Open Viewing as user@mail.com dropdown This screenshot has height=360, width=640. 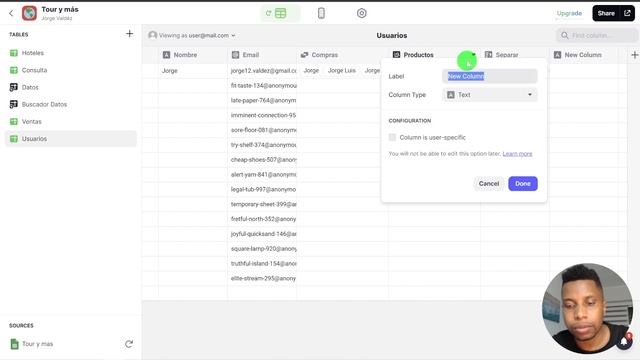coord(192,36)
